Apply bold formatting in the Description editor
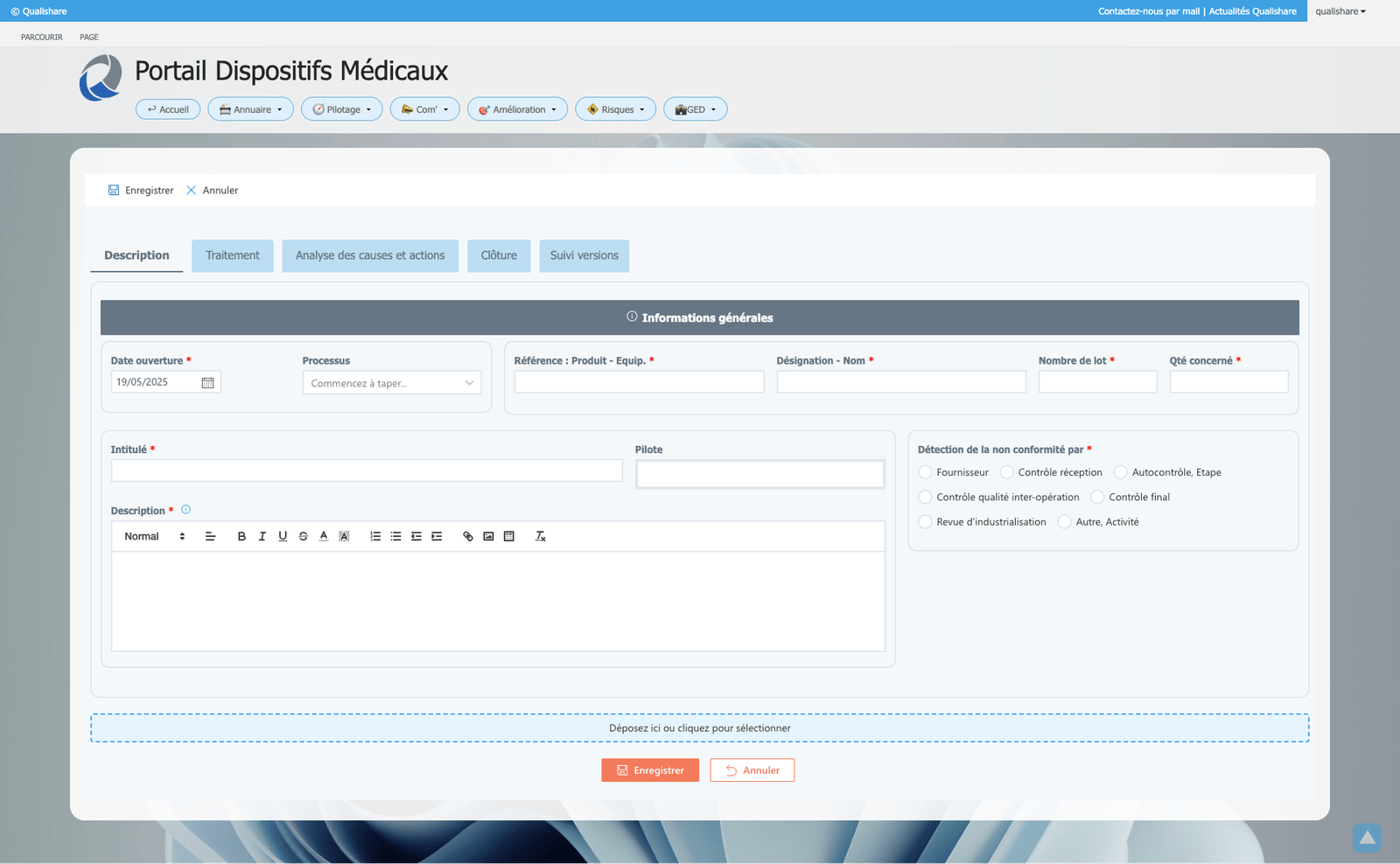Screen dimensions: 1400x864 242,536
